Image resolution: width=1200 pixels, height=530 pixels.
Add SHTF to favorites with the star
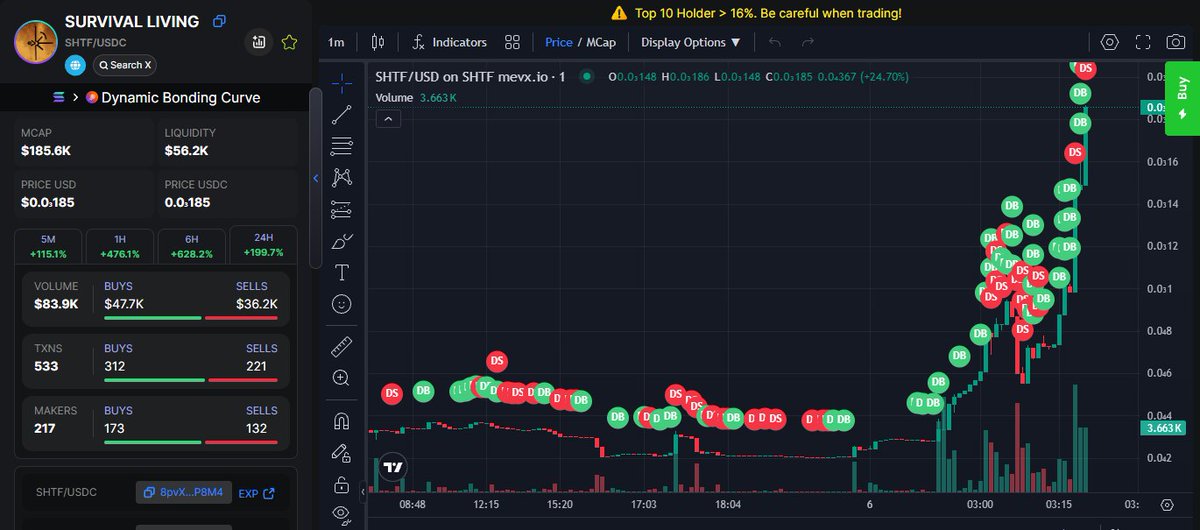[x=289, y=42]
